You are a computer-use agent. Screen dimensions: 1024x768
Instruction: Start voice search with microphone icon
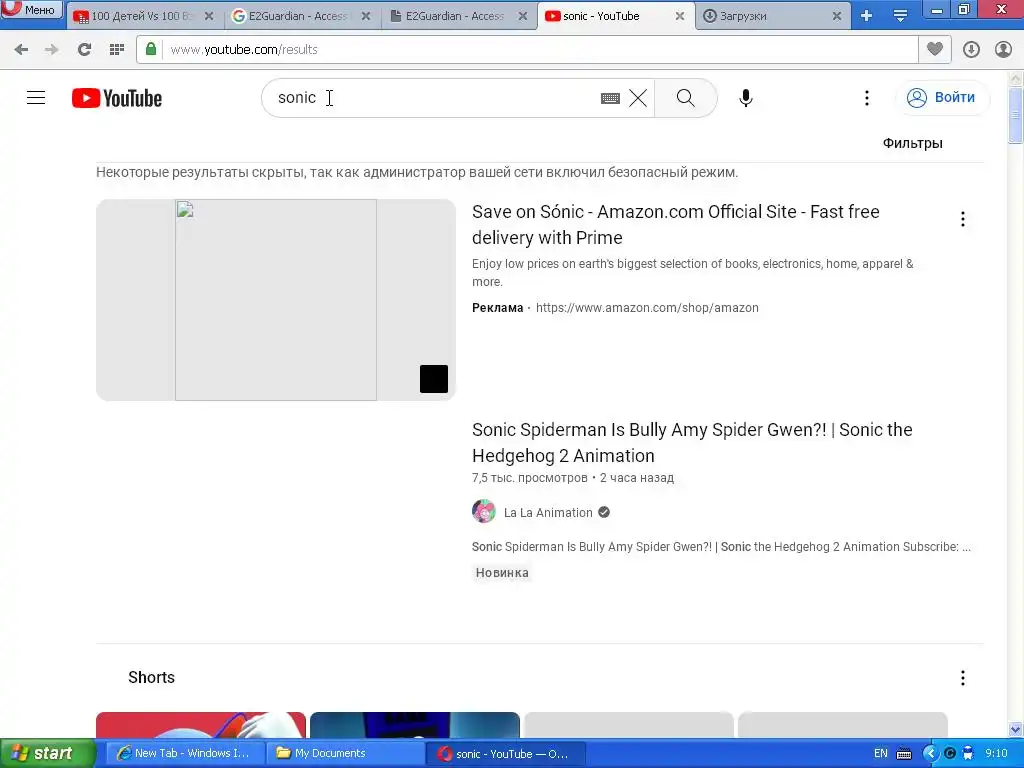click(x=746, y=98)
